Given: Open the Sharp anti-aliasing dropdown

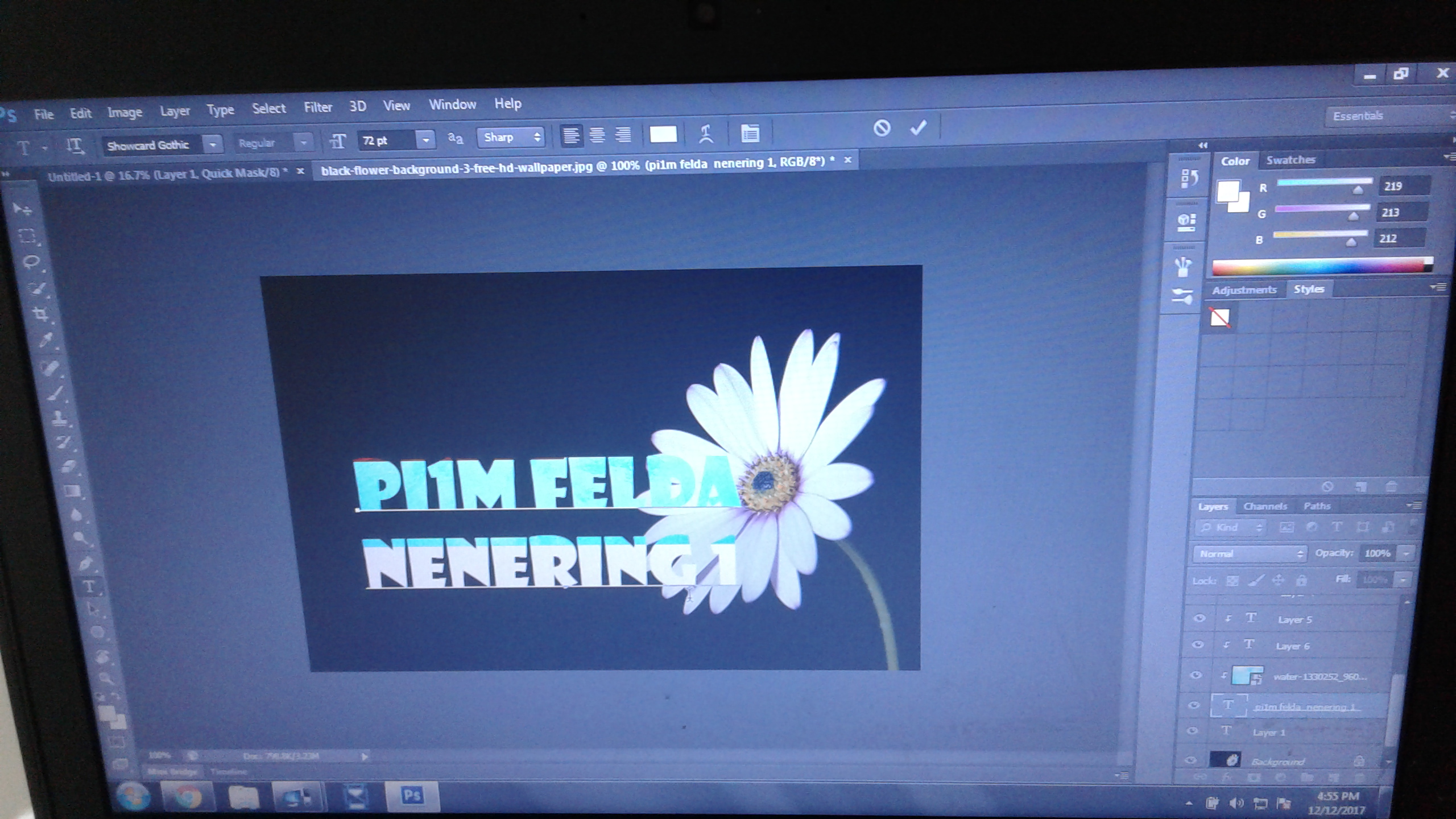Looking at the screenshot, I should pyautogui.click(x=511, y=138).
